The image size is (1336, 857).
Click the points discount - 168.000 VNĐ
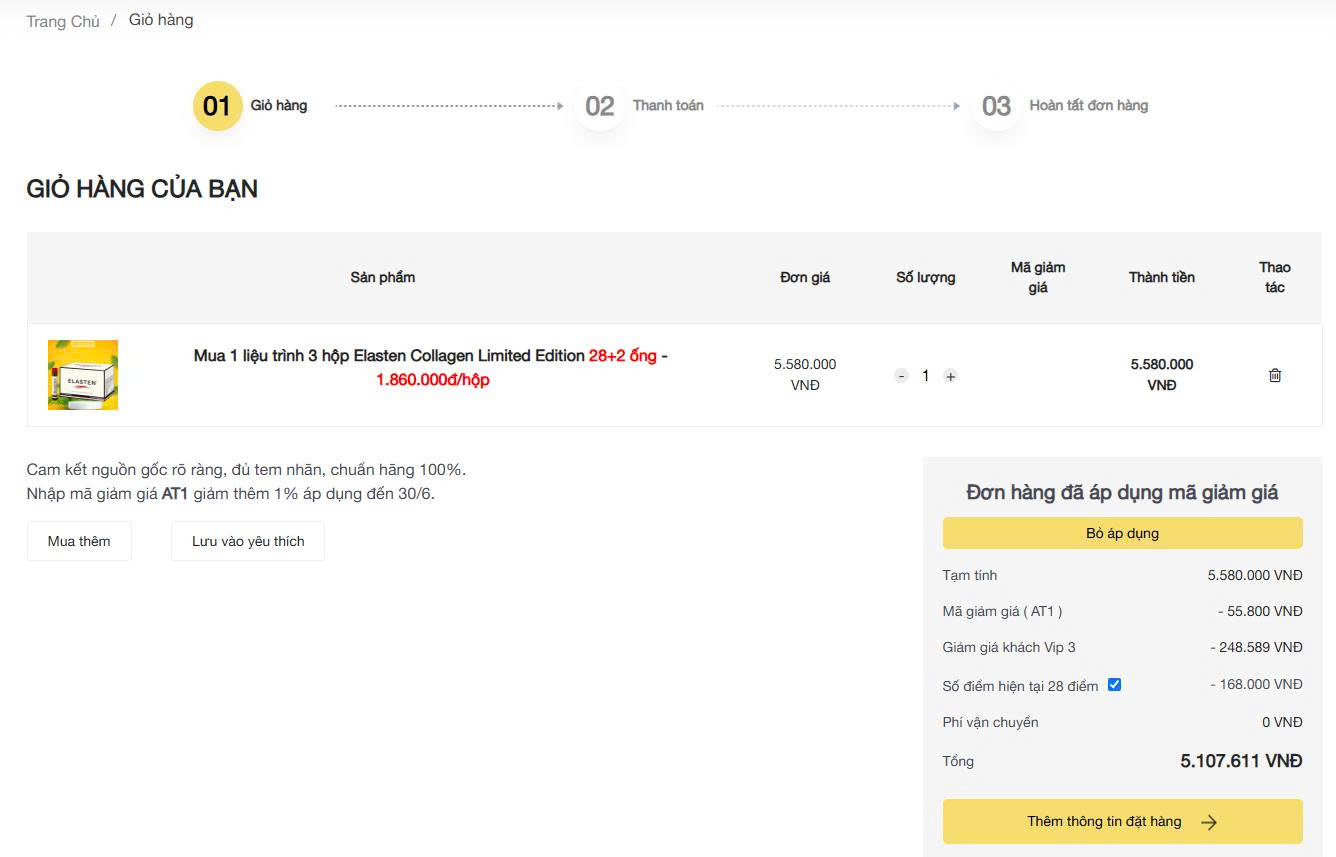pyautogui.click(x=1256, y=684)
